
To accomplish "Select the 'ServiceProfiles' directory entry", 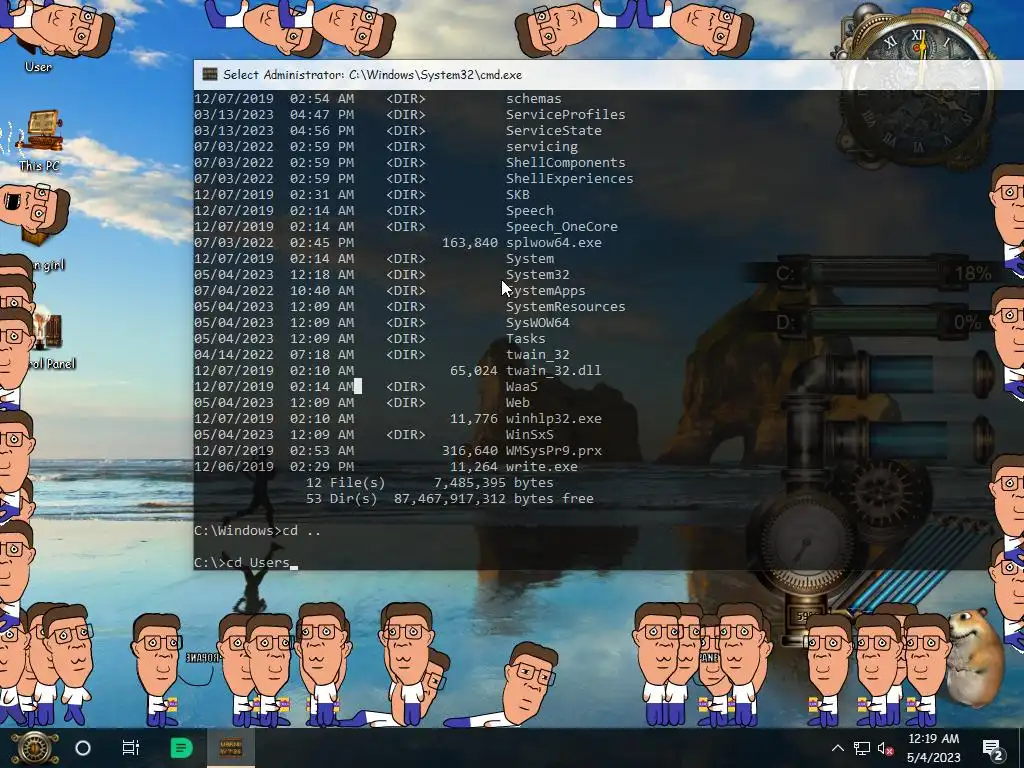I will coord(566,114).
